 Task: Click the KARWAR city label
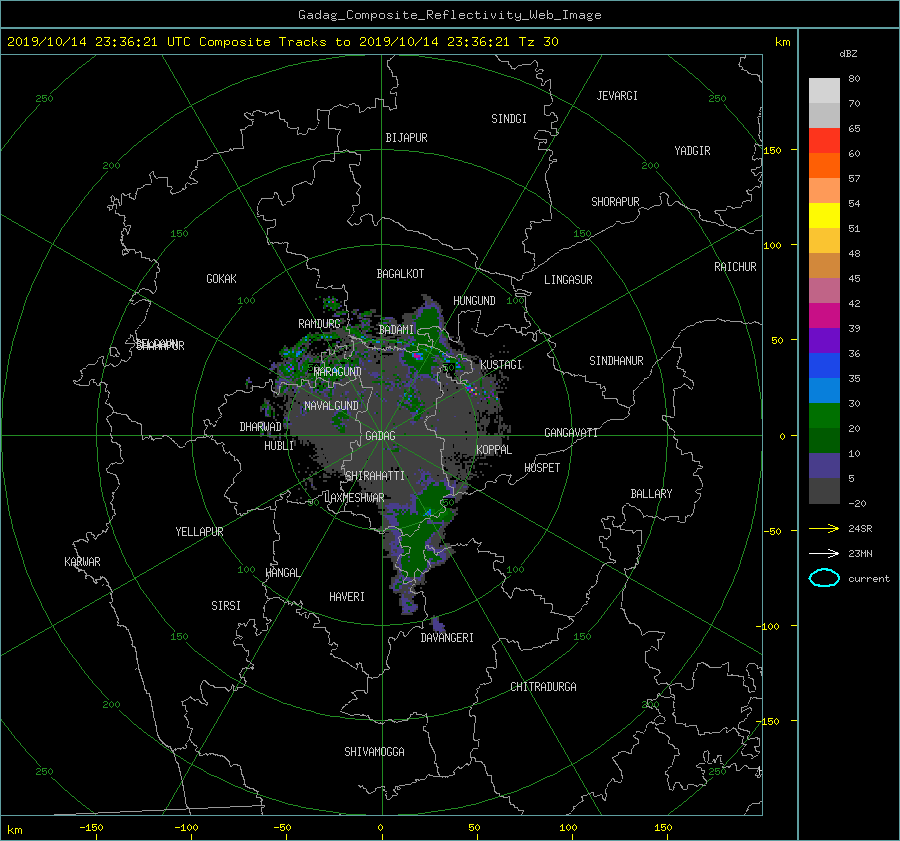[x=83, y=562]
